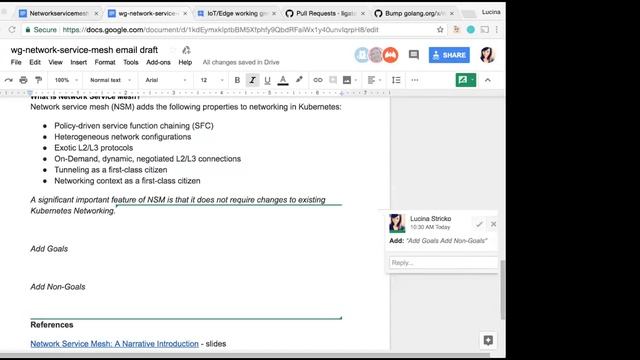The image size is (640, 360).
Task: Open the font size 12 dropdown
Action: click(x=212, y=80)
